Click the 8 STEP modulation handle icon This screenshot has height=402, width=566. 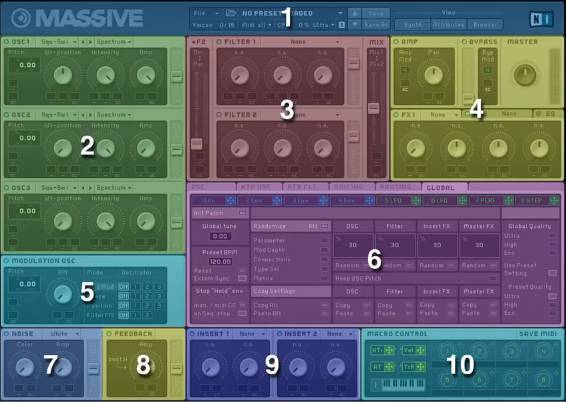coord(554,201)
